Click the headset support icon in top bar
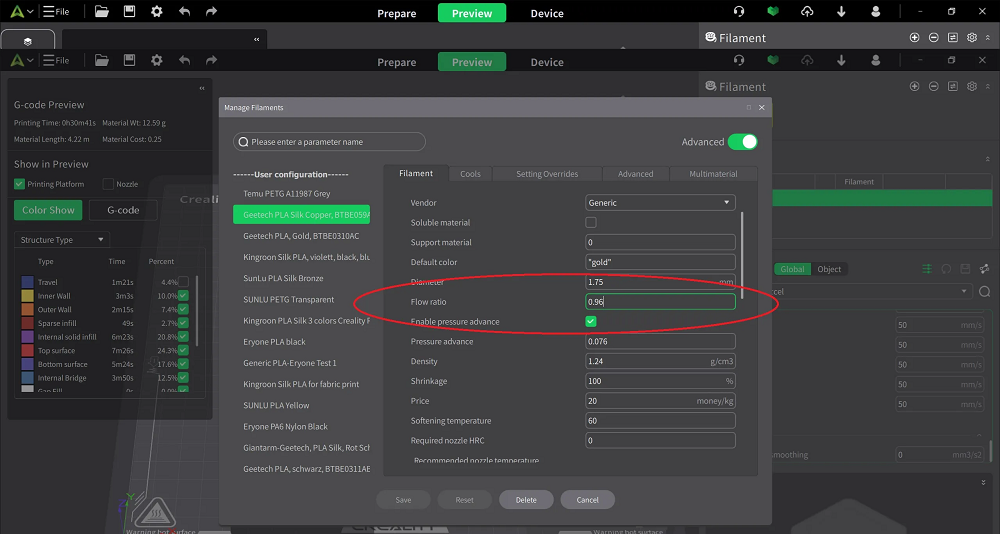Image resolution: width=1000 pixels, height=534 pixels. pyautogui.click(x=739, y=12)
